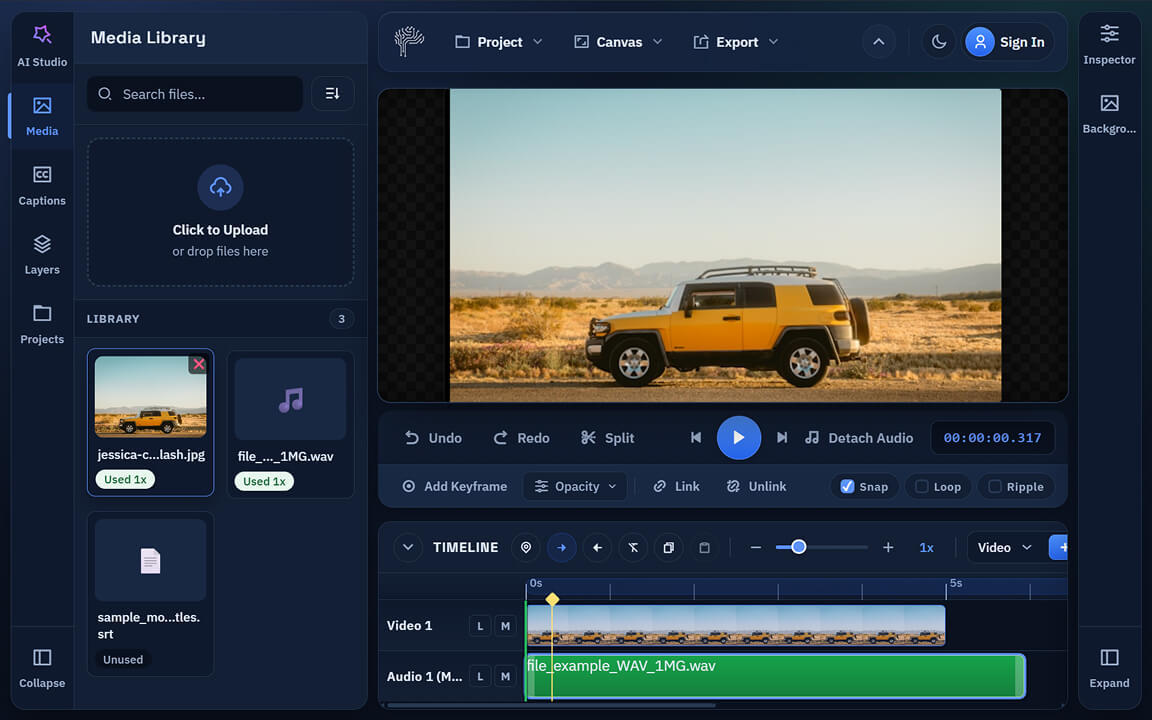Click the timeline marker pin icon
The image size is (1152, 720).
click(x=525, y=548)
